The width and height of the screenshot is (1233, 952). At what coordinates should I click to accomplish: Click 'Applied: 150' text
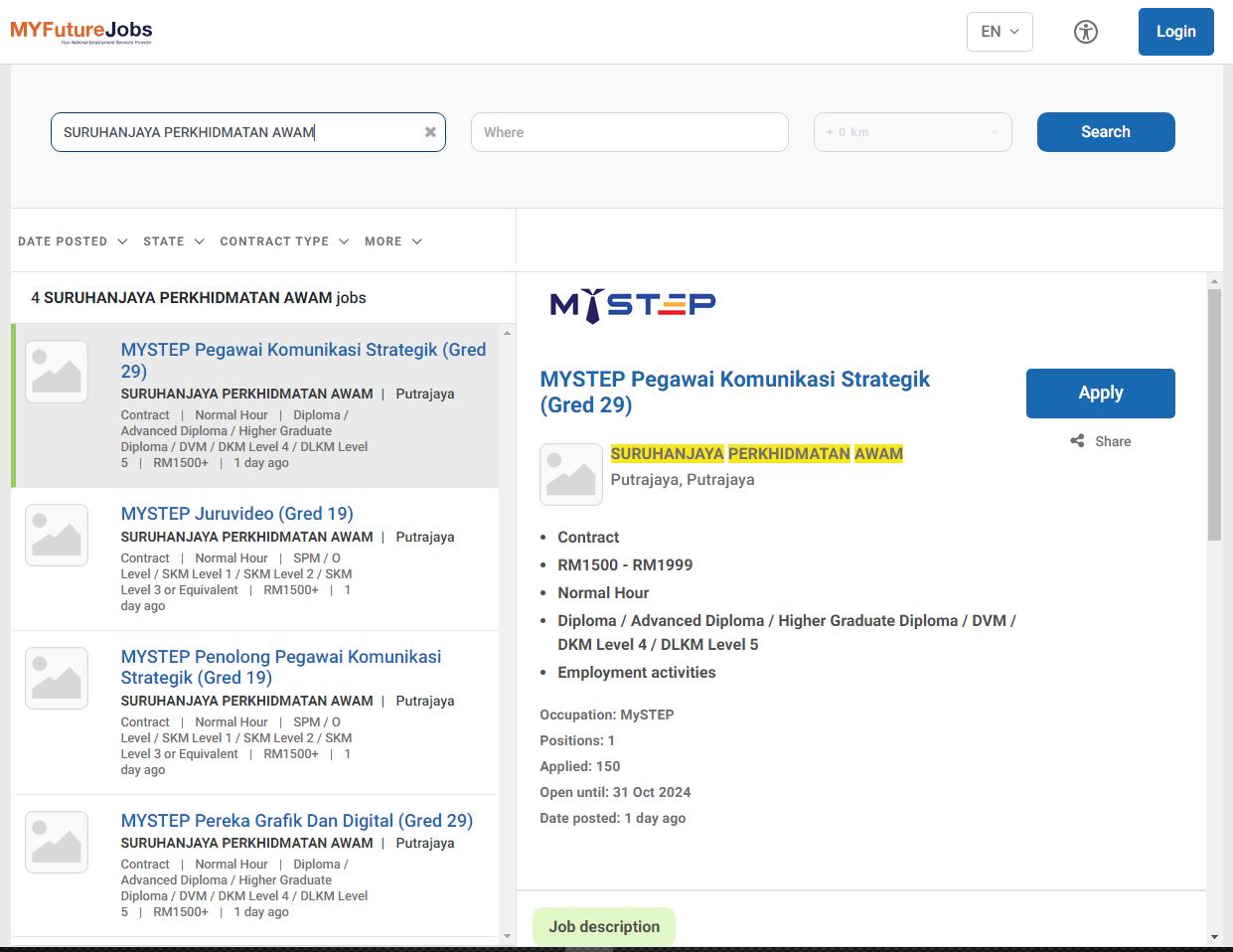pos(580,767)
